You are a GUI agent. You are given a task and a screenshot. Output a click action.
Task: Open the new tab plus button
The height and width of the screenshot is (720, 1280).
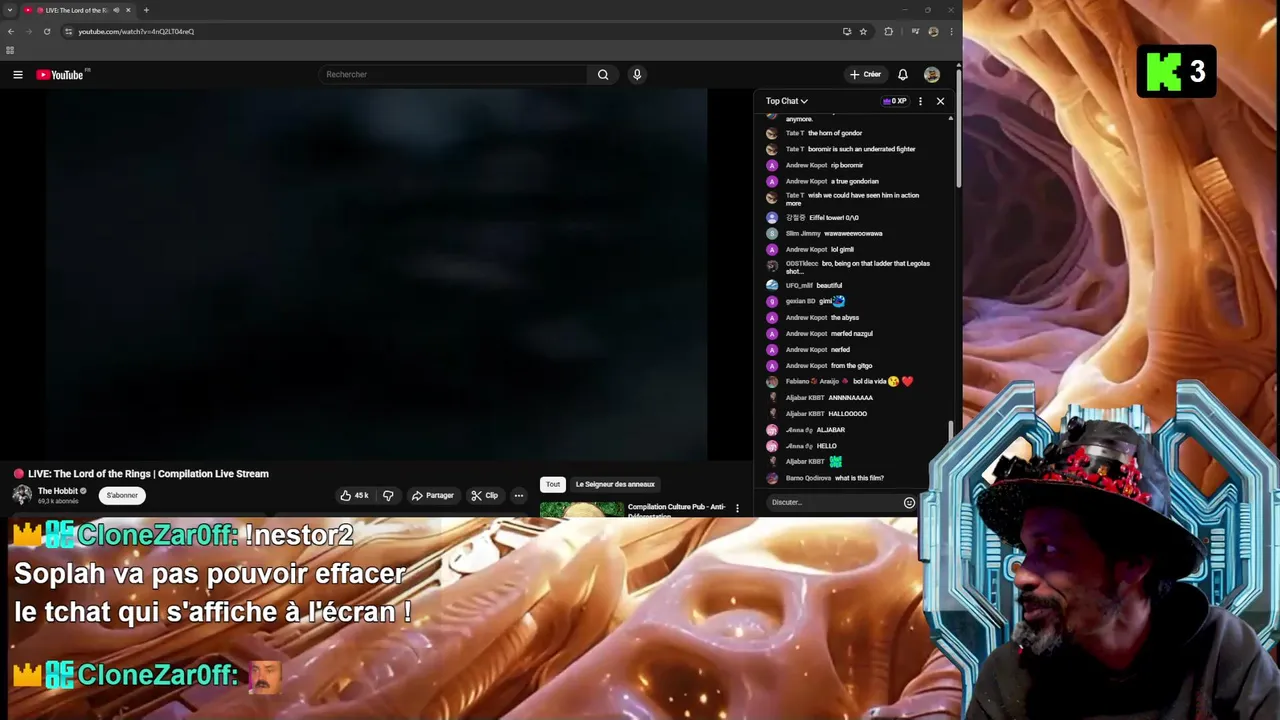point(146,10)
